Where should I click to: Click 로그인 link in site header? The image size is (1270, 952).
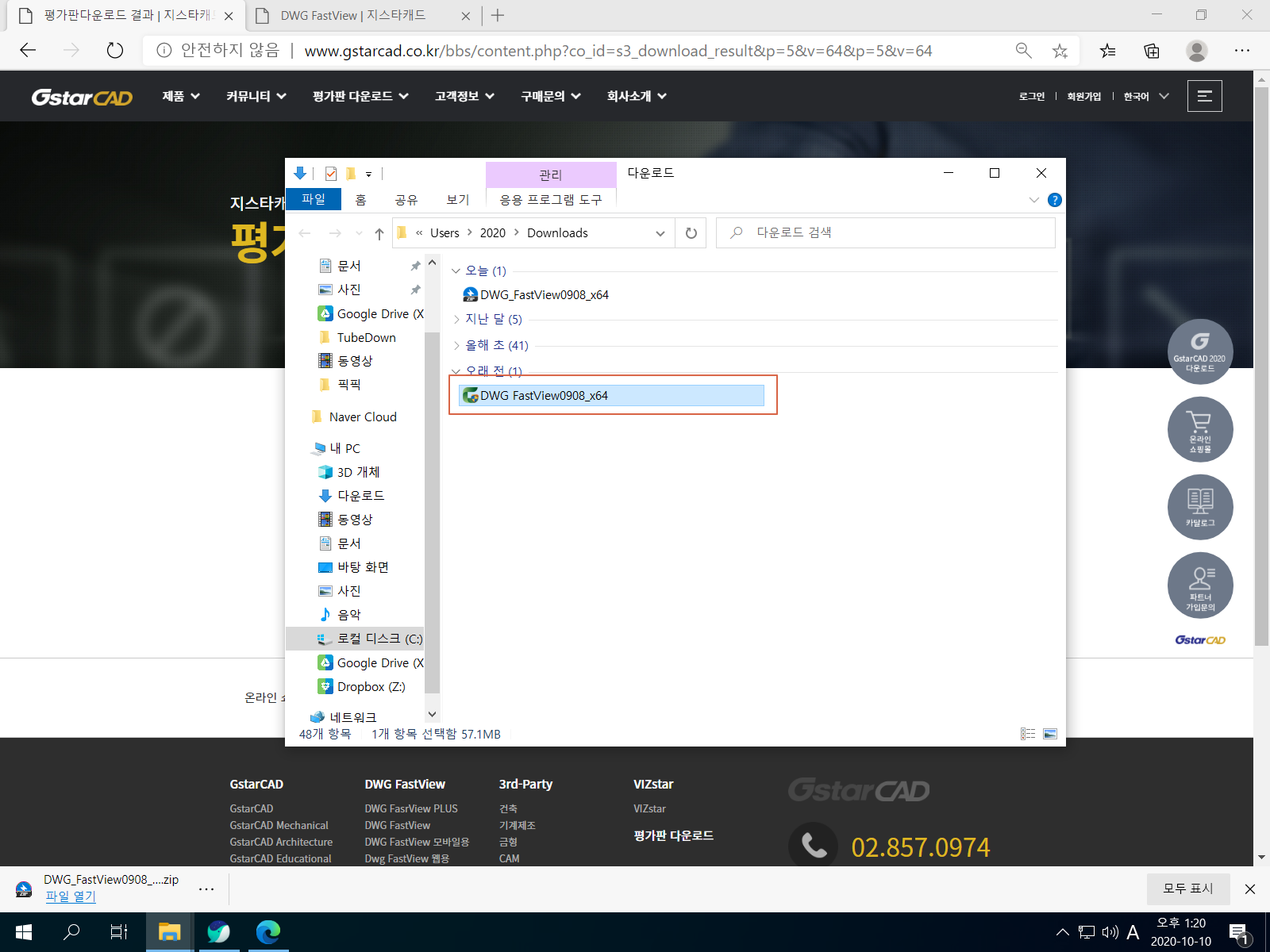[x=1032, y=96]
